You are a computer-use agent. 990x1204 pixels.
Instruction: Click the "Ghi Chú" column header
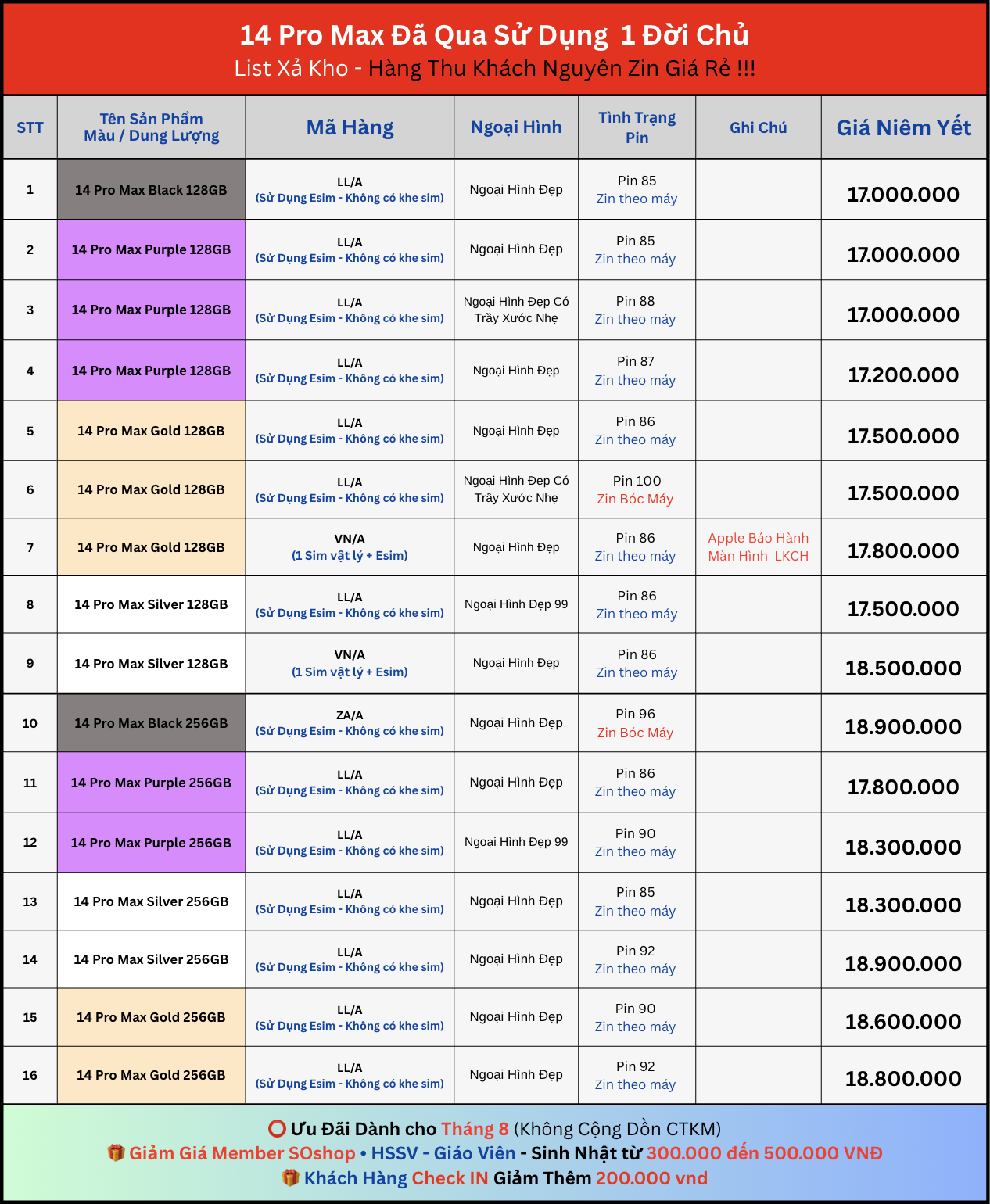(x=759, y=127)
